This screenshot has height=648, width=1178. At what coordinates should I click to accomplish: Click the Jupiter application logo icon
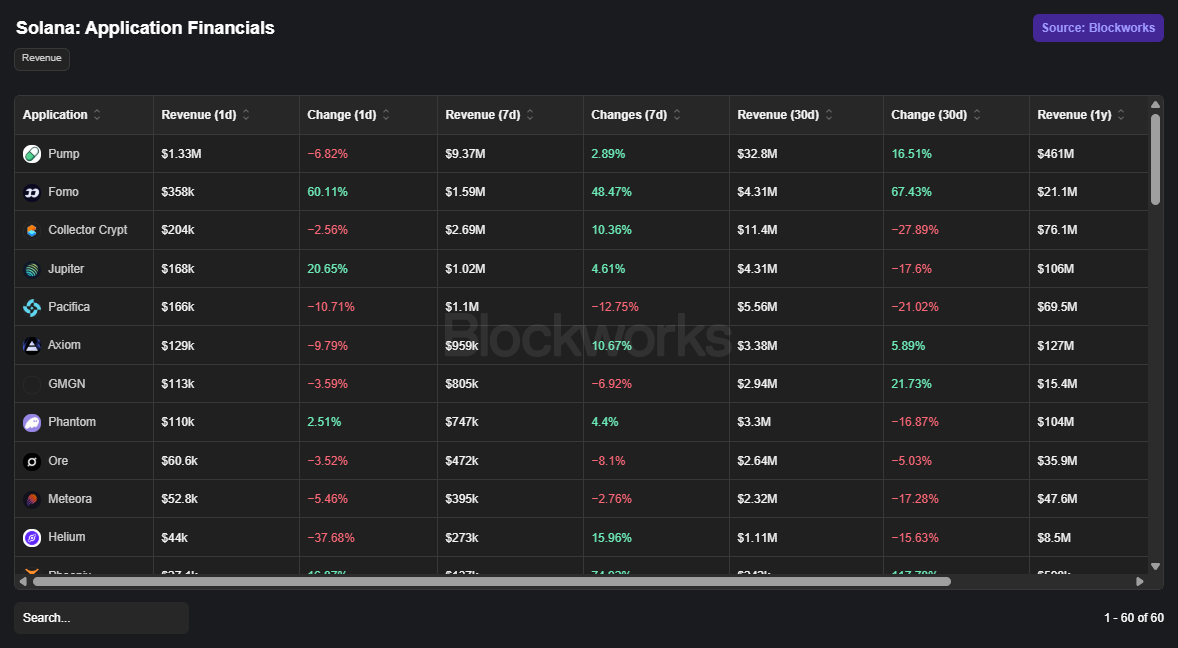32,269
